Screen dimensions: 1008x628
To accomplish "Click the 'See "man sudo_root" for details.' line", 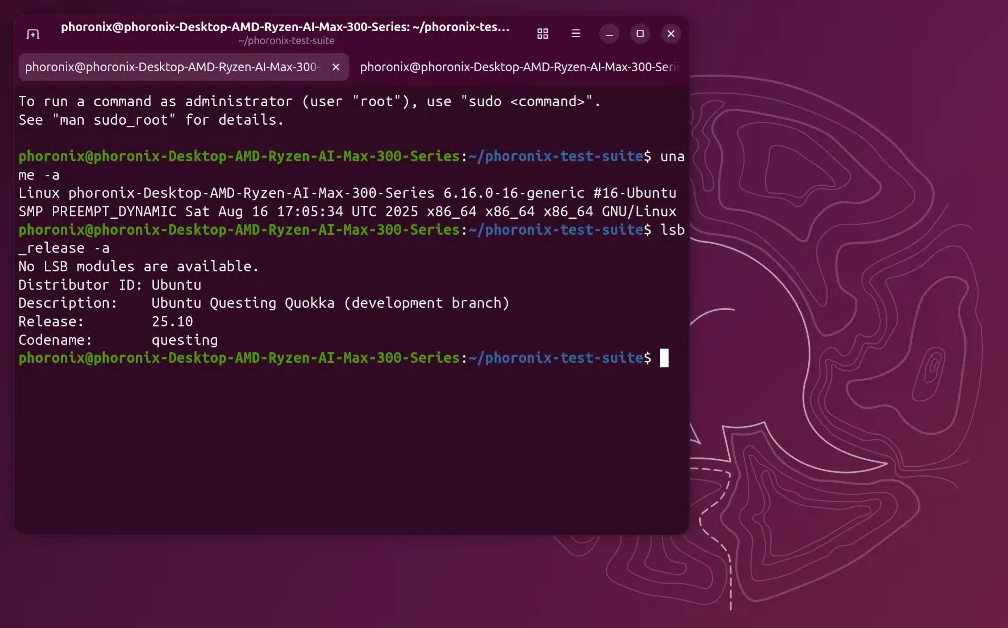I will click(151, 120).
